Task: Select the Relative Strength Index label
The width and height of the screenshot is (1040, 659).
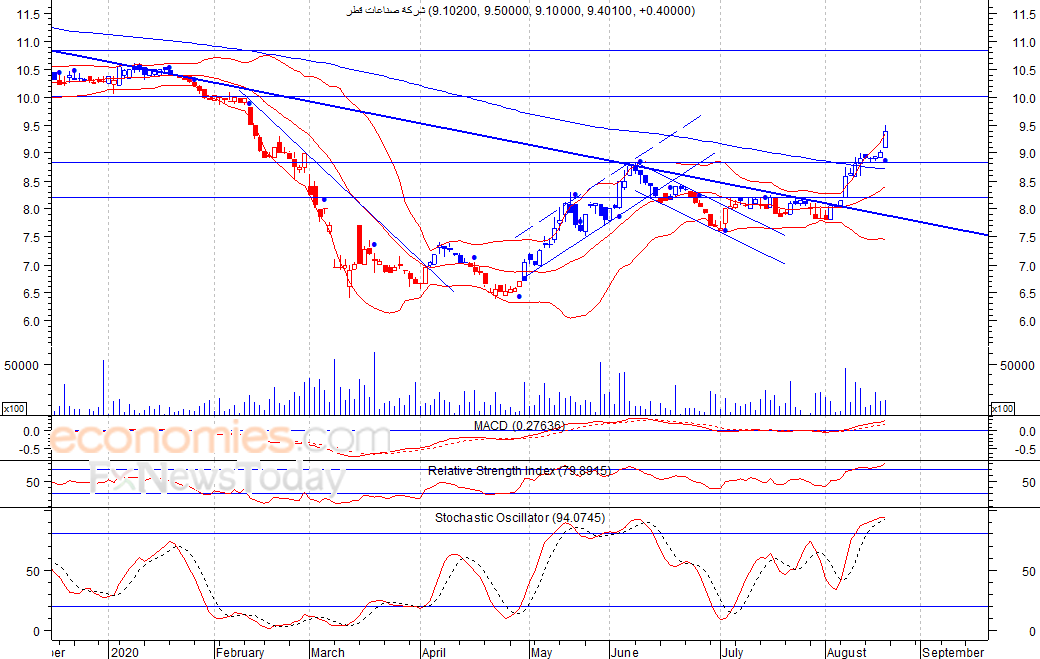Action: [519, 470]
